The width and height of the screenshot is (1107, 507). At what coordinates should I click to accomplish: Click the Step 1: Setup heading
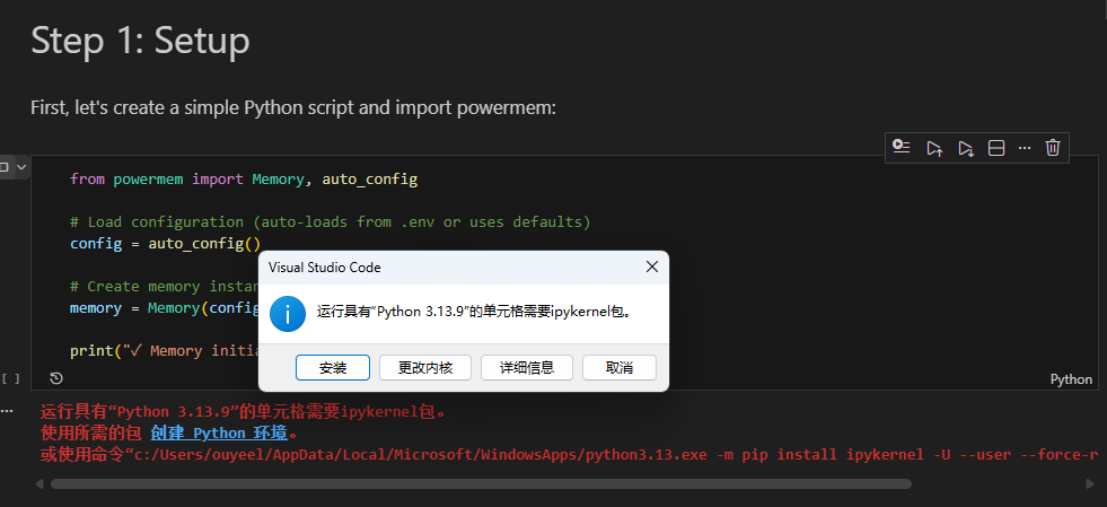tap(140, 40)
